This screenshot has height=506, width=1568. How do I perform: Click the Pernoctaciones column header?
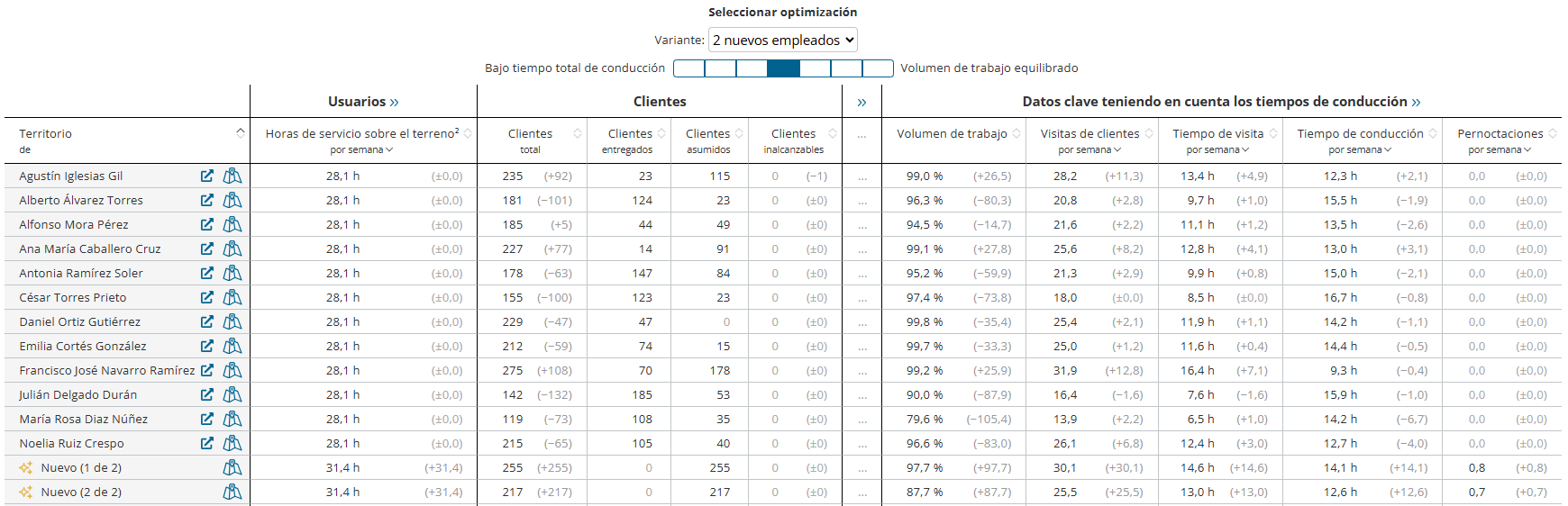point(1500,133)
